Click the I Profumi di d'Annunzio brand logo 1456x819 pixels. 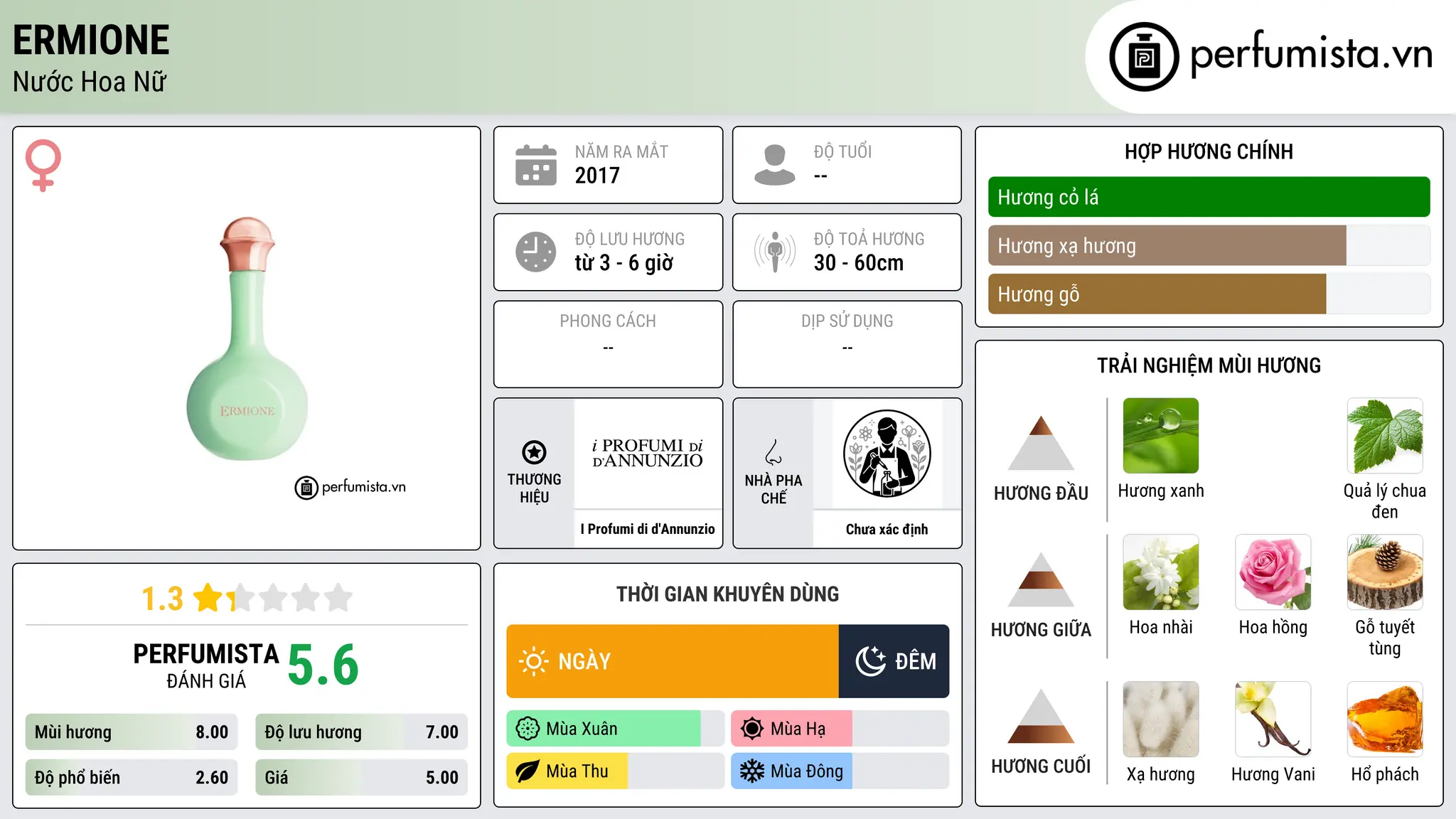[x=648, y=454]
